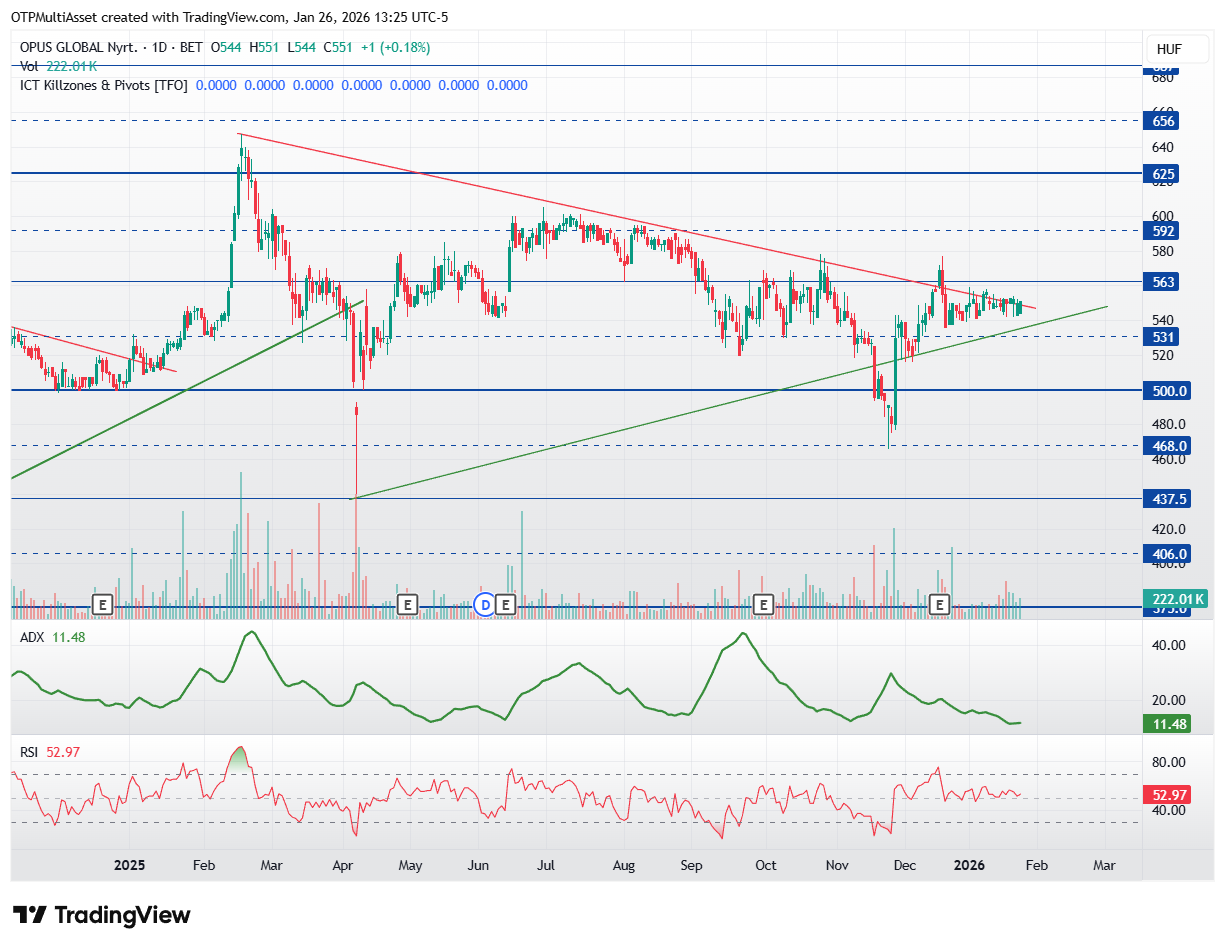Click the earnings E marker near October
1225x949 pixels.
(x=764, y=604)
